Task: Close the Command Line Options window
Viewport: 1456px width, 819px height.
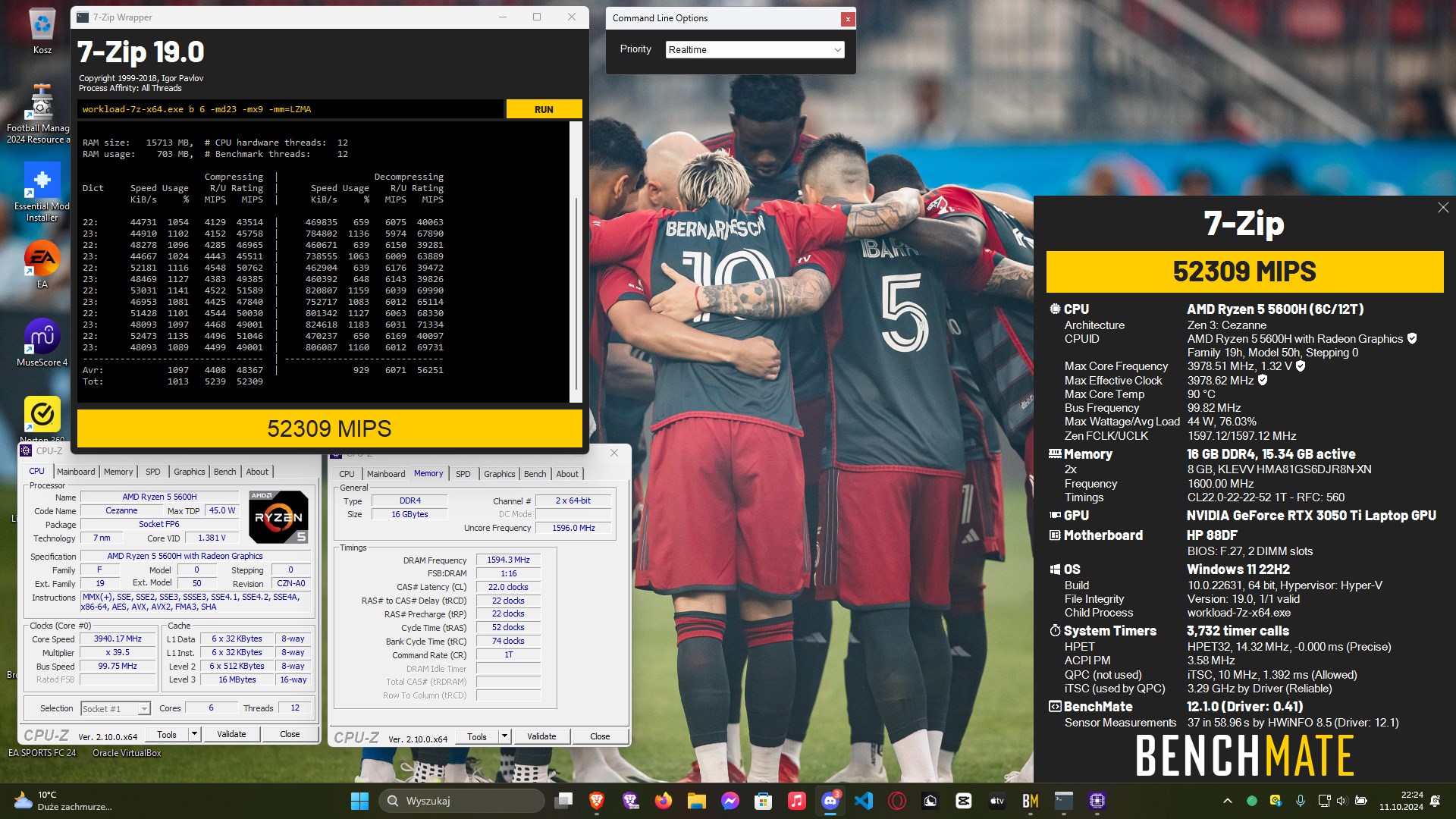Action: (x=848, y=19)
